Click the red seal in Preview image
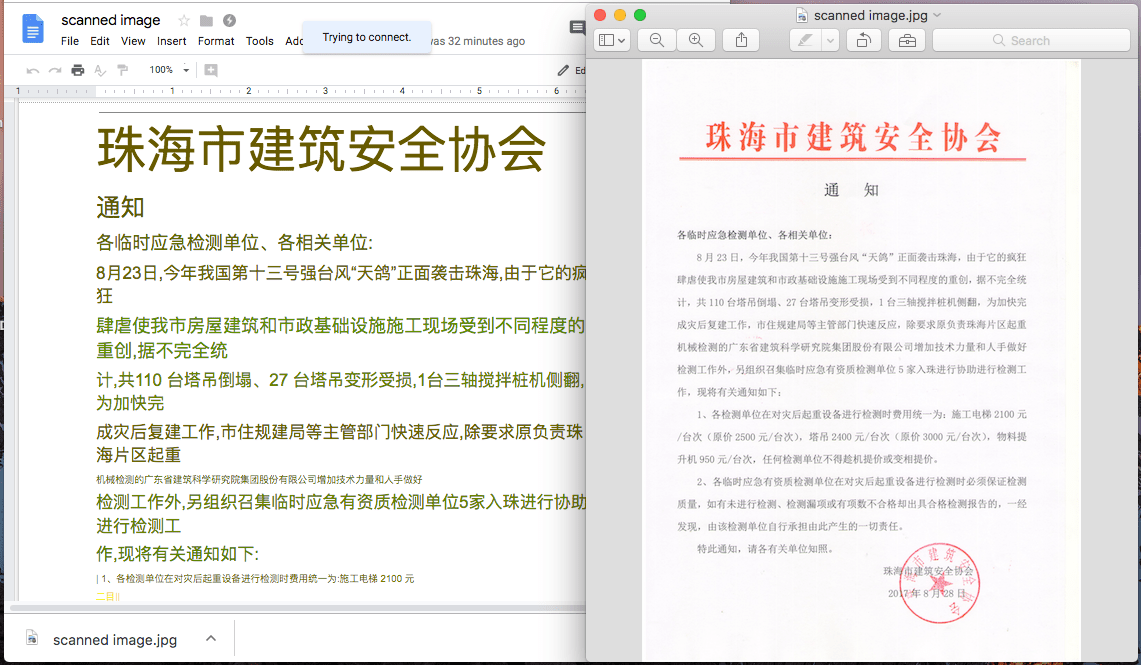The height and width of the screenshot is (665, 1141). tap(939, 583)
